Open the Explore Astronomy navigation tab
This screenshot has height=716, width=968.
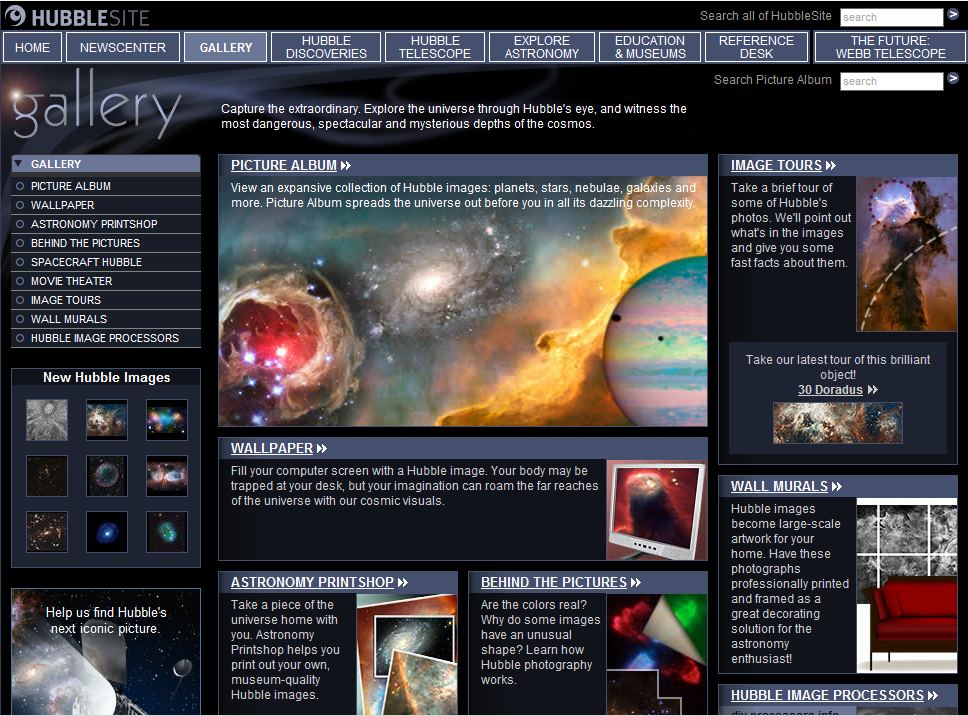pyautogui.click(x=541, y=47)
